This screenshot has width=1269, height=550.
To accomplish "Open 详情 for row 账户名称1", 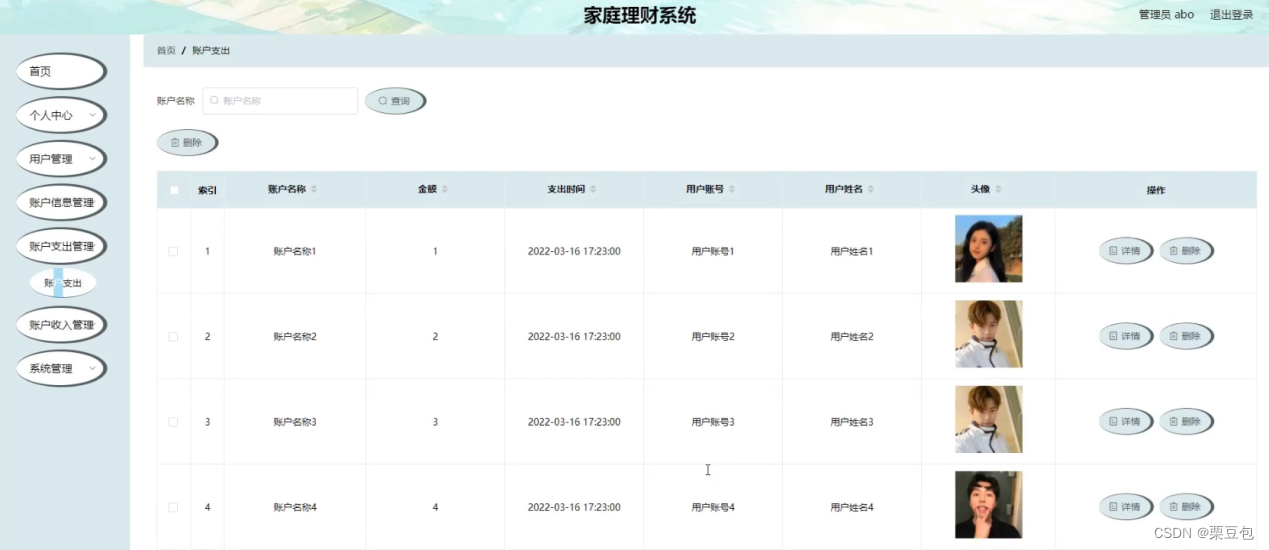I will click(x=1125, y=251).
